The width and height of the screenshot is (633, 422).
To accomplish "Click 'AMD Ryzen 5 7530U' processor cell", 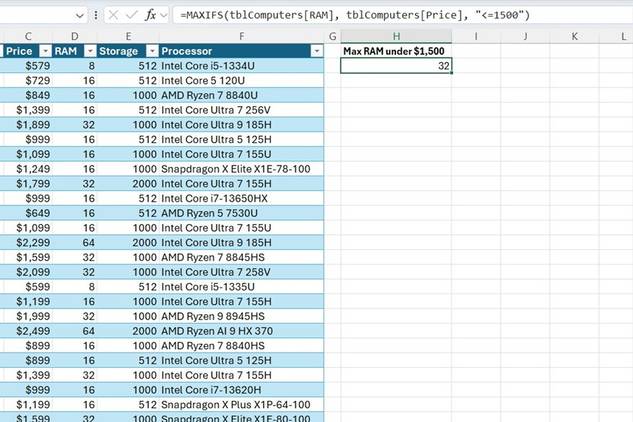I will pos(241,213).
